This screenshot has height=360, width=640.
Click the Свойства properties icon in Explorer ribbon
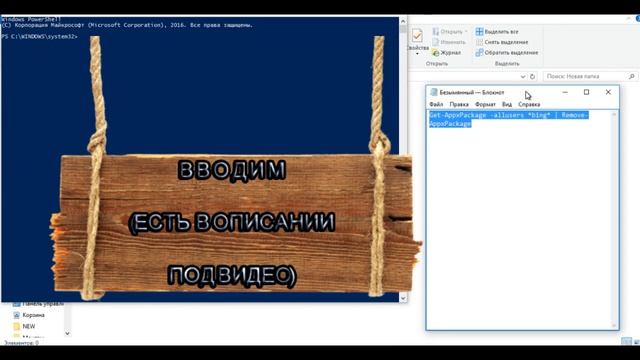(417, 36)
